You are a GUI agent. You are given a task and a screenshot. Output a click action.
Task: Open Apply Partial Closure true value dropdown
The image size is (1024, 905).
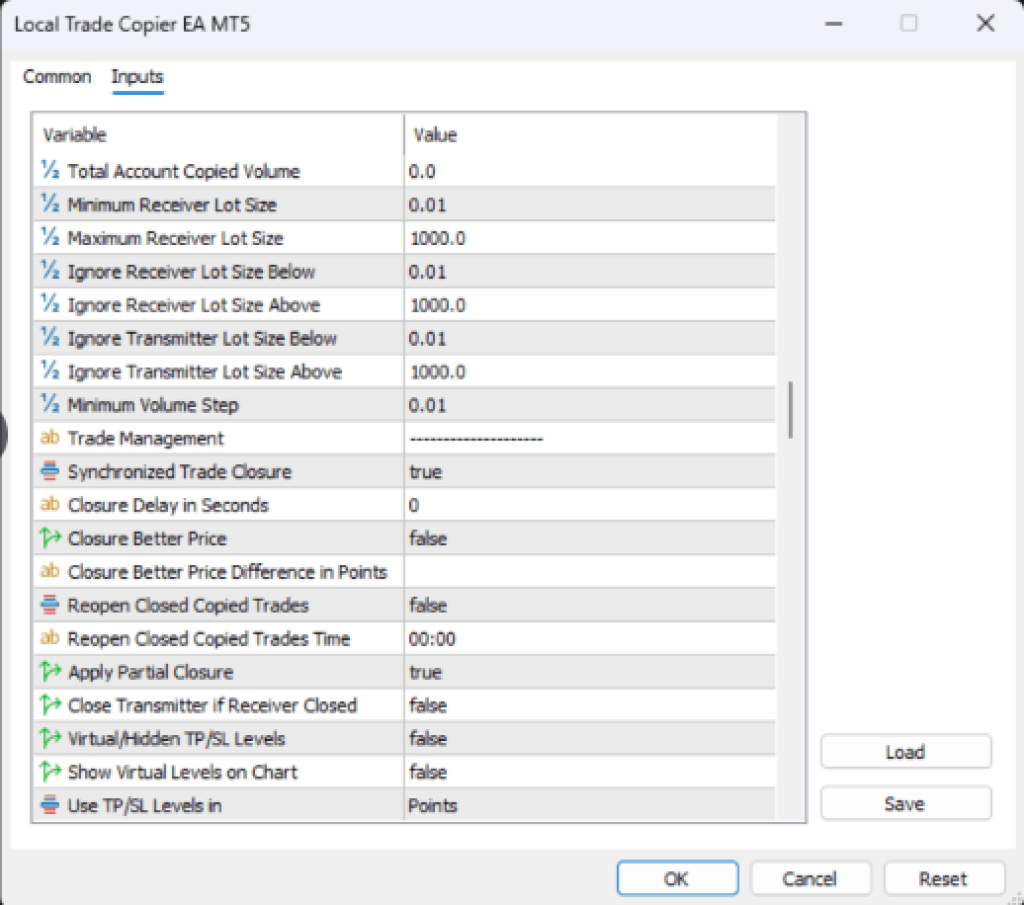pyautogui.click(x=590, y=672)
